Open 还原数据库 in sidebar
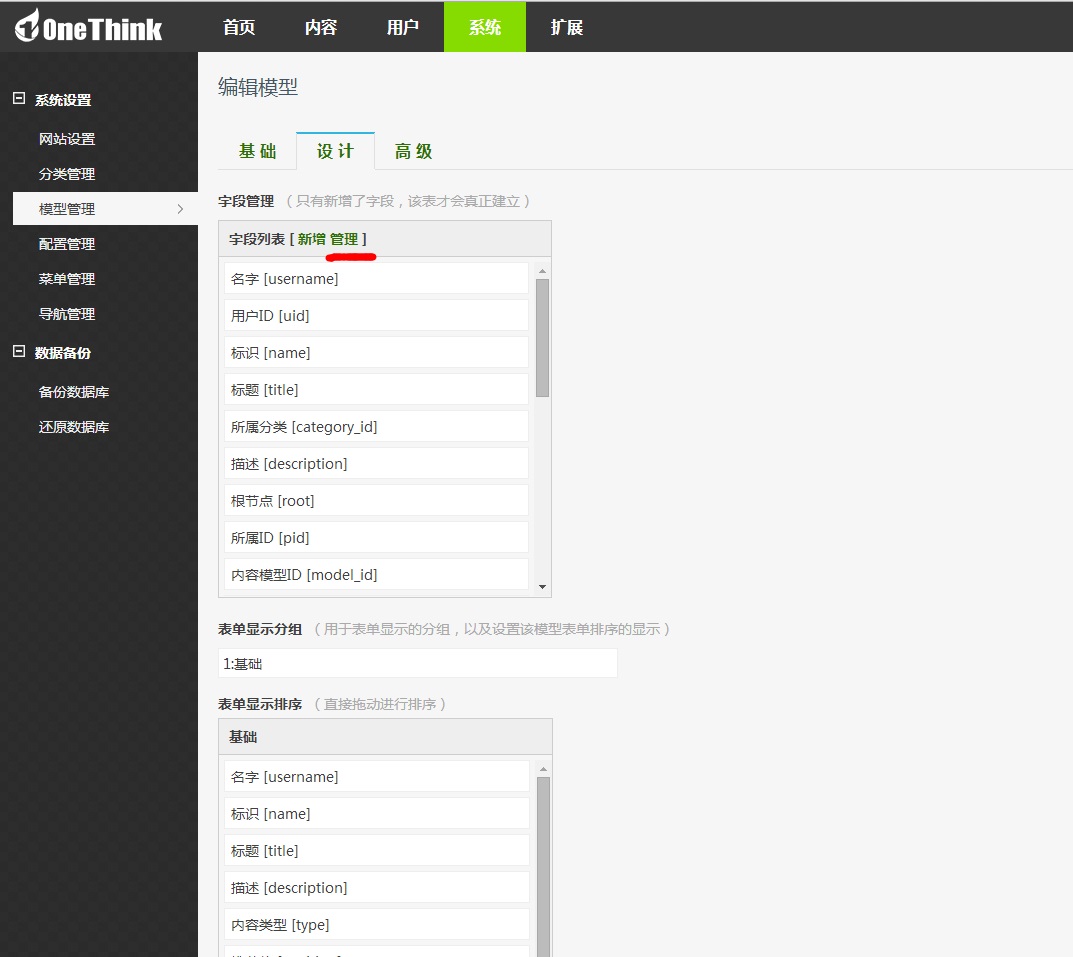Viewport: 1073px width, 957px height. [x=74, y=426]
